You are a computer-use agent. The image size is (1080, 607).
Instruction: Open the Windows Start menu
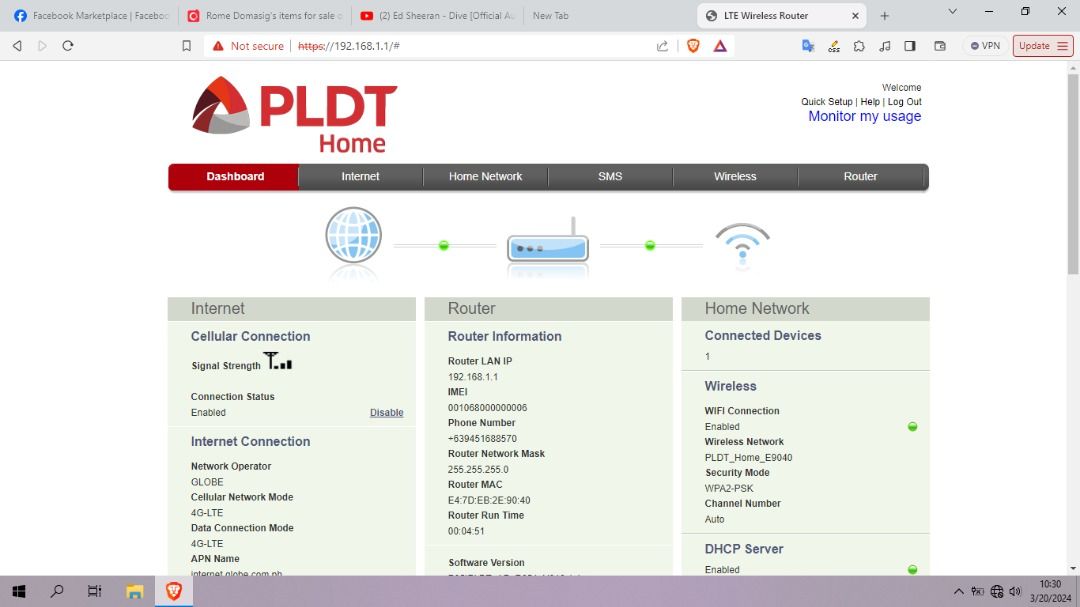[x=19, y=591]
